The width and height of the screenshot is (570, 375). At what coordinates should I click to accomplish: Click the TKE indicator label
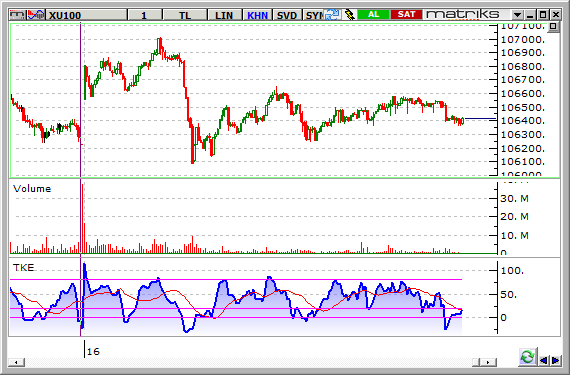point(24,268)
